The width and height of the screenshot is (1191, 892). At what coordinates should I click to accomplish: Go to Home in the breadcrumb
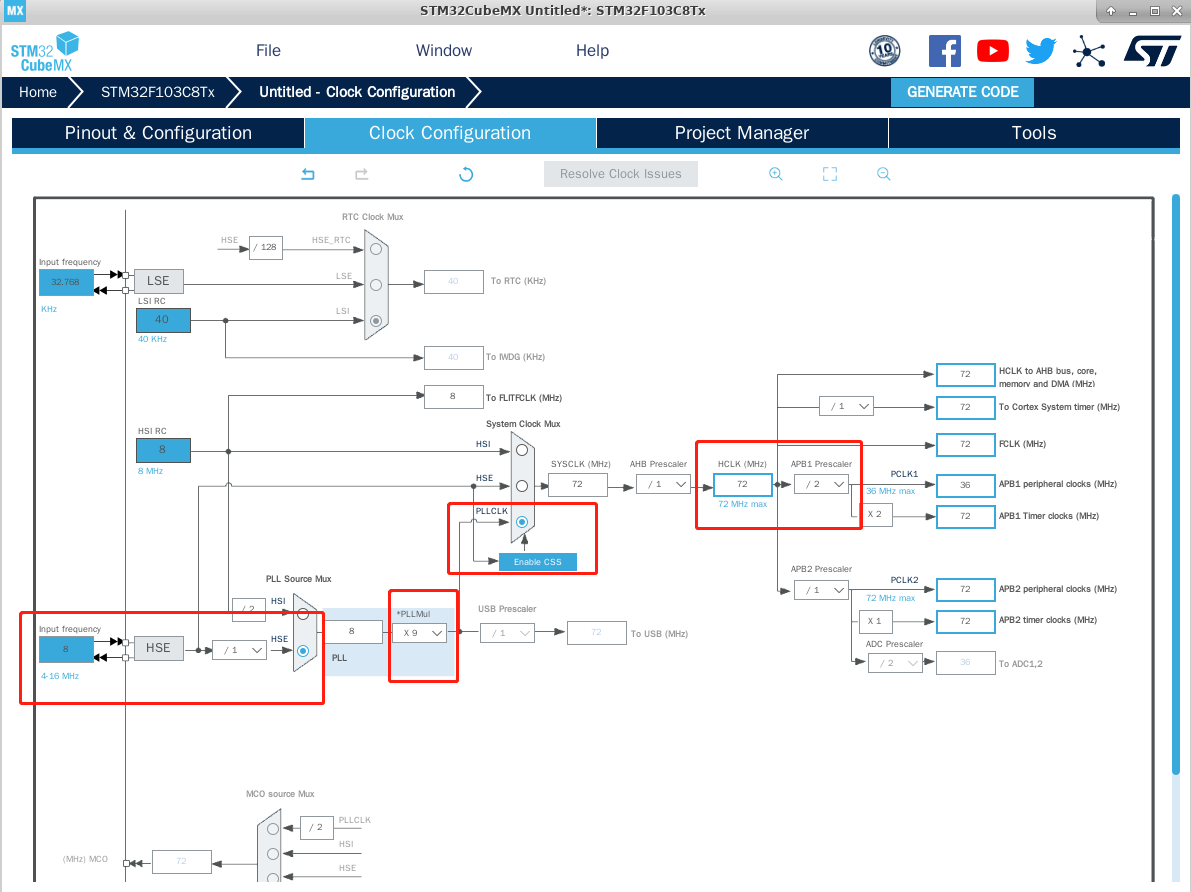[38, 92]
